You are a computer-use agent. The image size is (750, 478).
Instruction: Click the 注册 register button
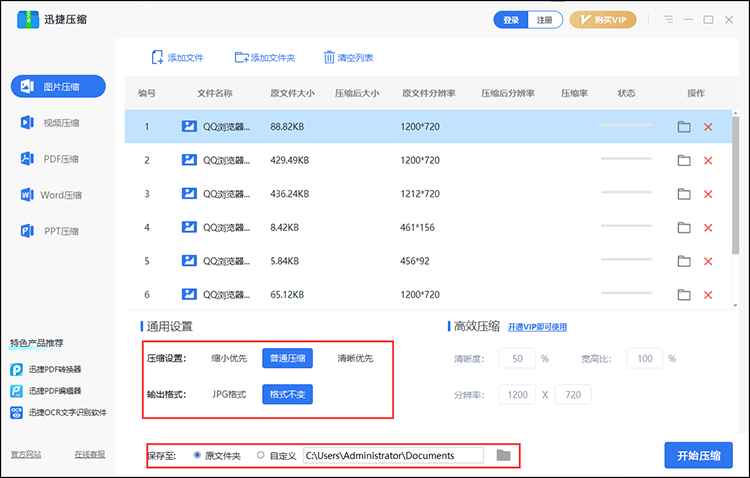click(545, 20)
